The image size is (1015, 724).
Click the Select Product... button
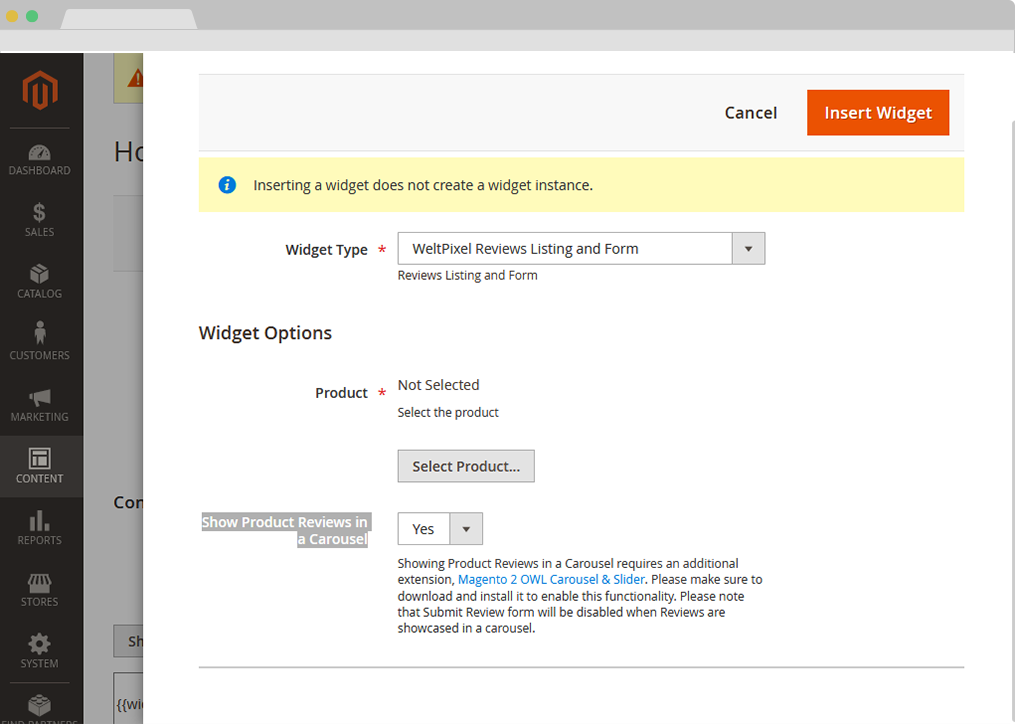point(466,466)
